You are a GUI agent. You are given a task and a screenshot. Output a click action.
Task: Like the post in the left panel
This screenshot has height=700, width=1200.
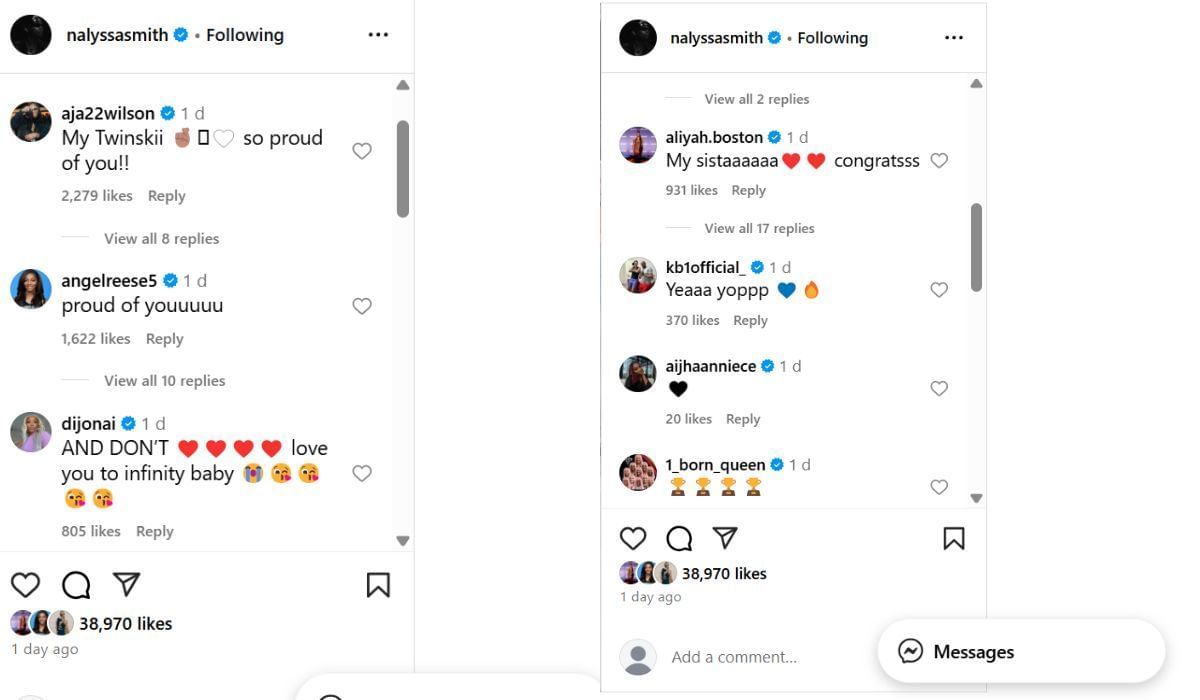click(x=25, y=585)
